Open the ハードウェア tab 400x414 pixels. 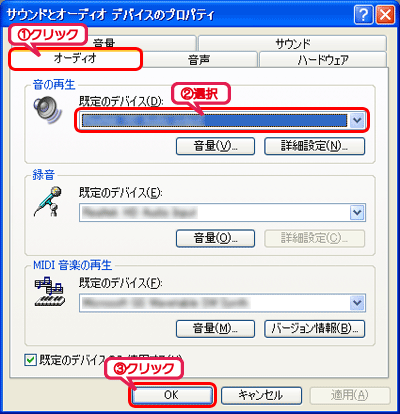coord(323,59)
